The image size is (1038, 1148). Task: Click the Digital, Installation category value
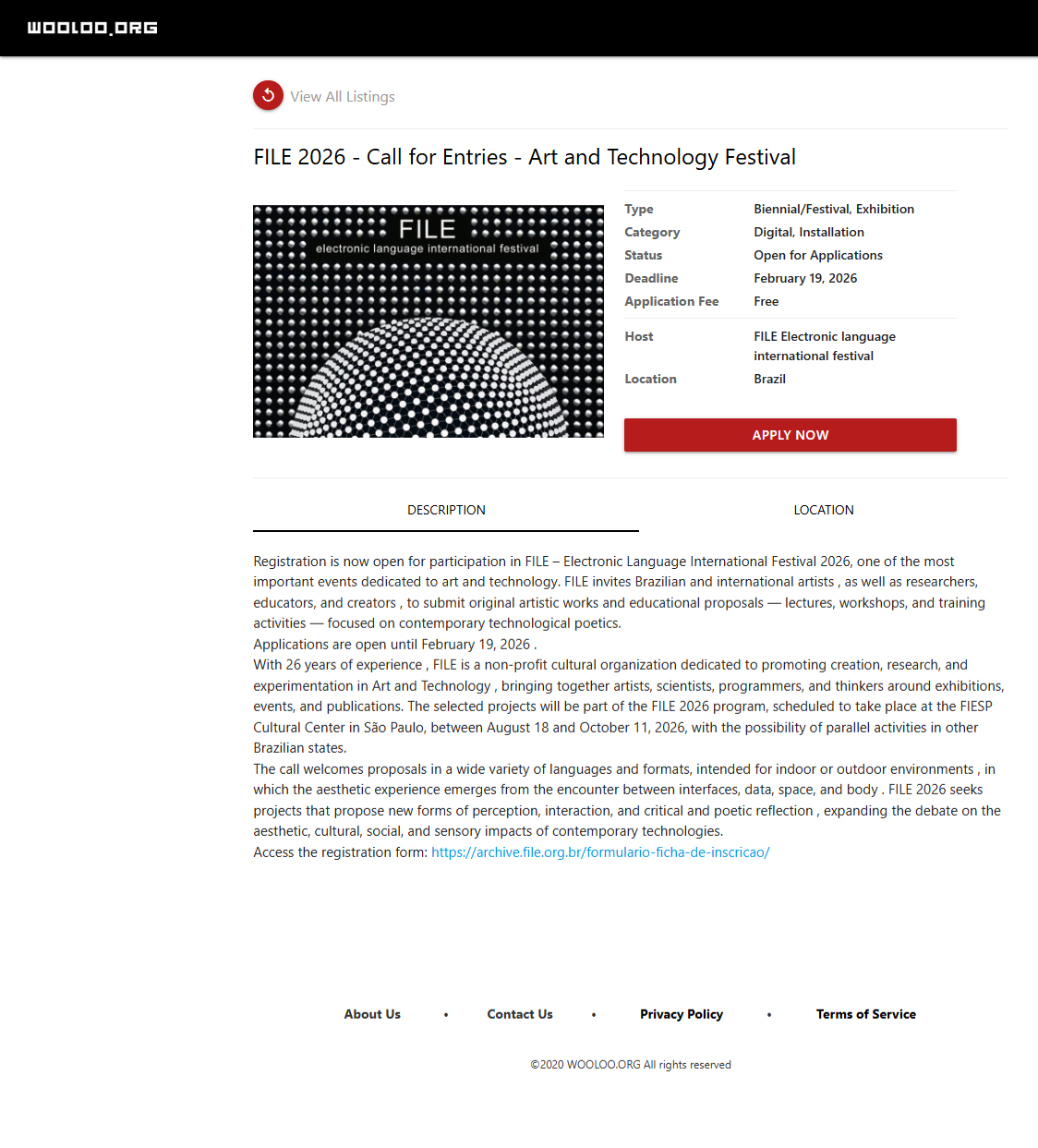(809, 232)
